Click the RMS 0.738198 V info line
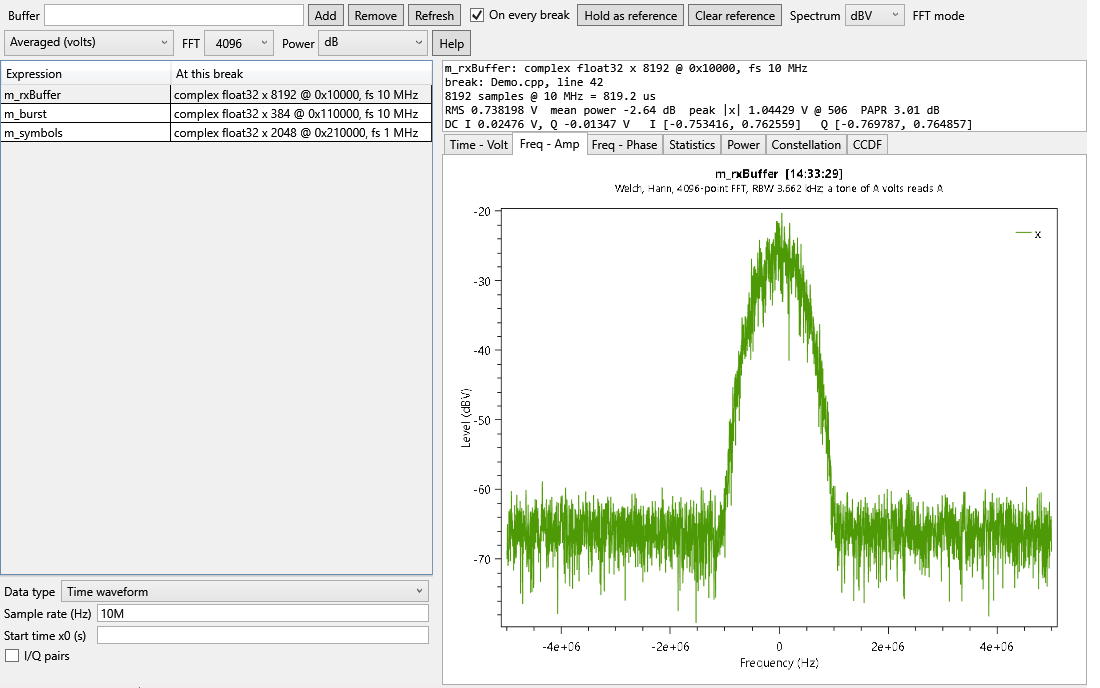1100x688 pixels. [692, 110]
